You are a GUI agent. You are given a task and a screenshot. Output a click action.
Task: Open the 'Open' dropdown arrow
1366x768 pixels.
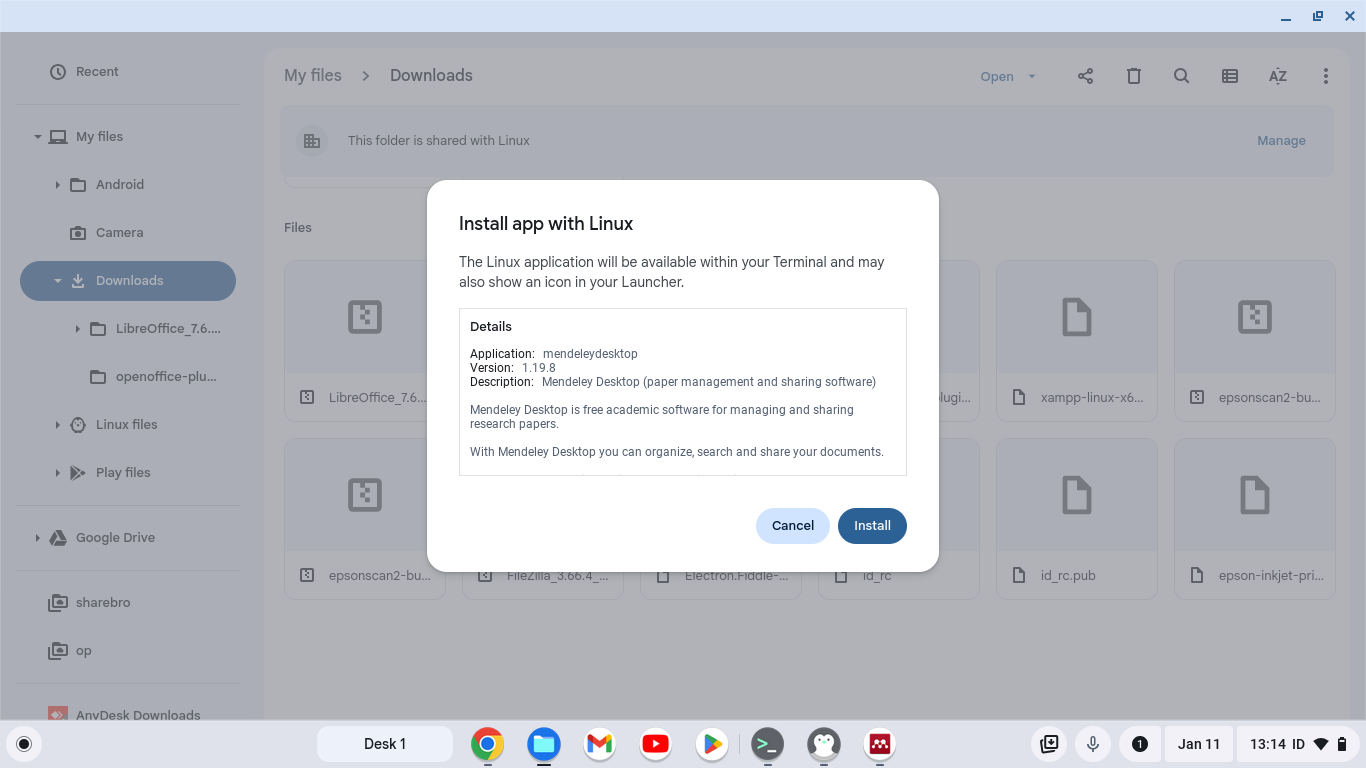click(1032, 76)
